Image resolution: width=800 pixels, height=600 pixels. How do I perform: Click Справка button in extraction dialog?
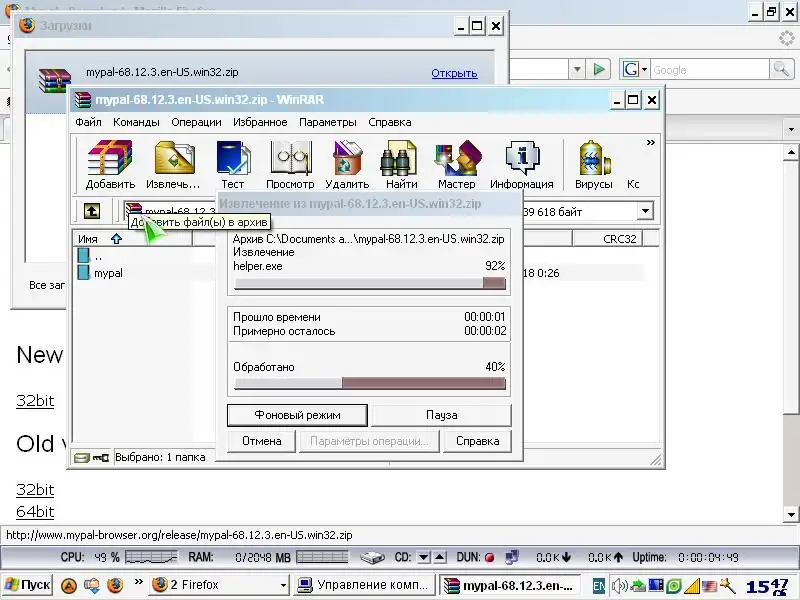tap(477, 441)
